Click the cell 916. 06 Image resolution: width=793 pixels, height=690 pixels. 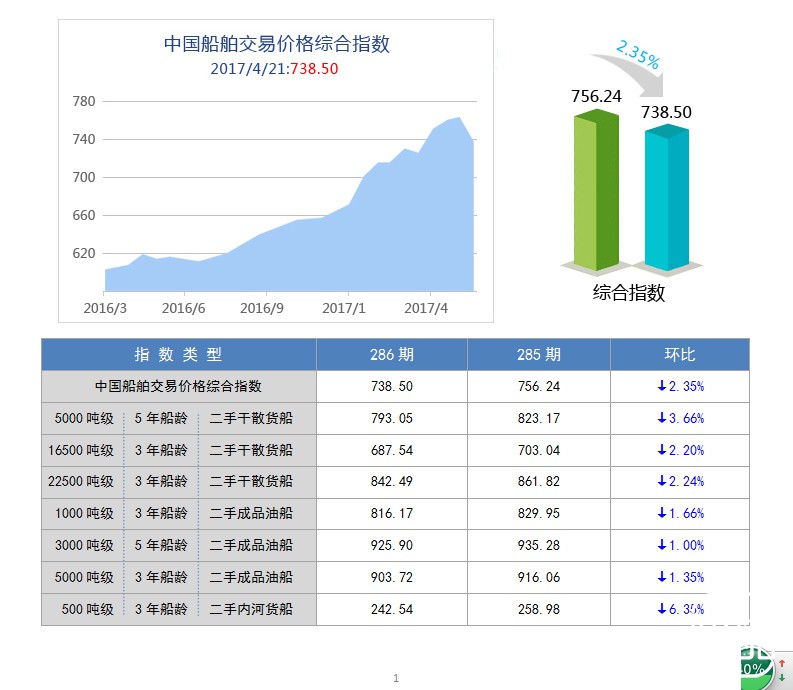pyautogui.click(x=539, y=577)
